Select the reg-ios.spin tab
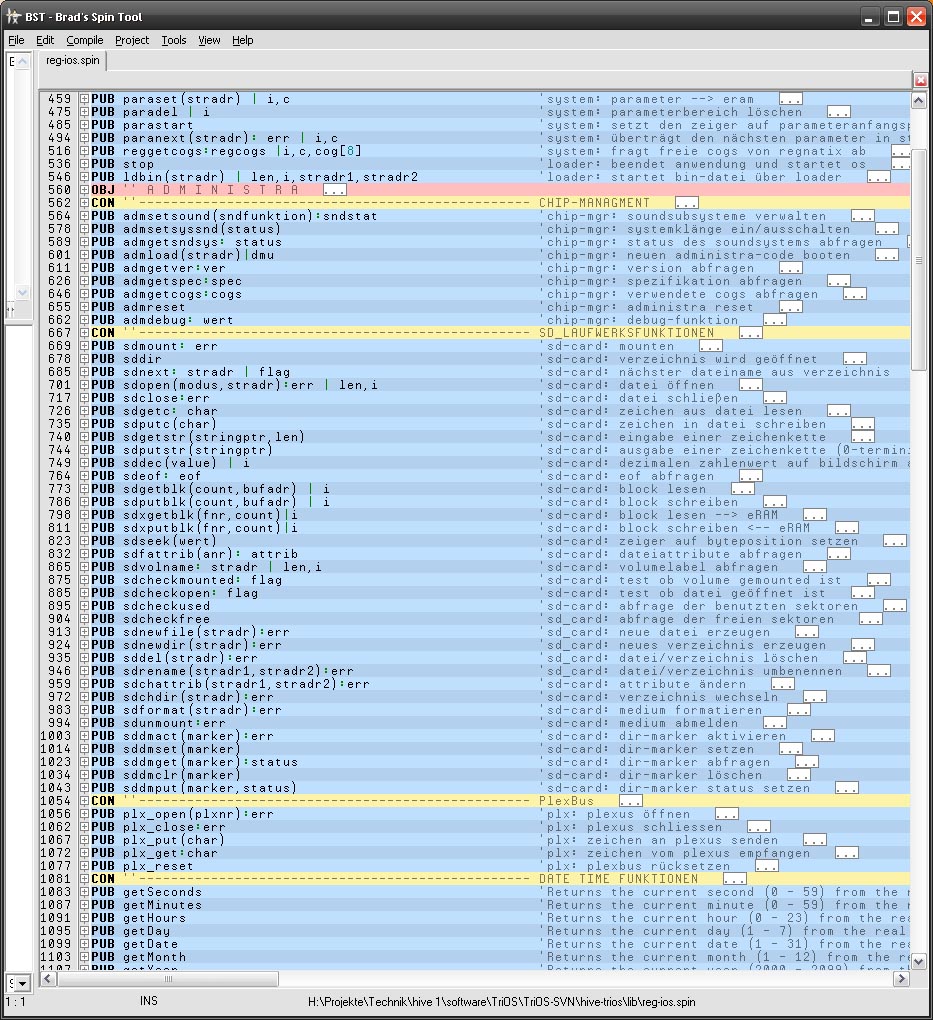This screenshot has height=1020, width=933. [x=72, y=61]
